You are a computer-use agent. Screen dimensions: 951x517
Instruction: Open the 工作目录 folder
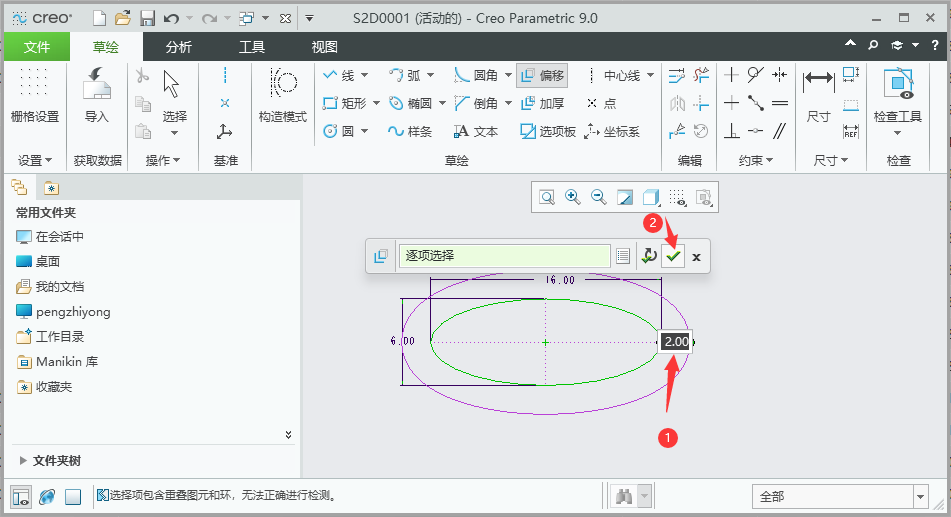point(50,336)
